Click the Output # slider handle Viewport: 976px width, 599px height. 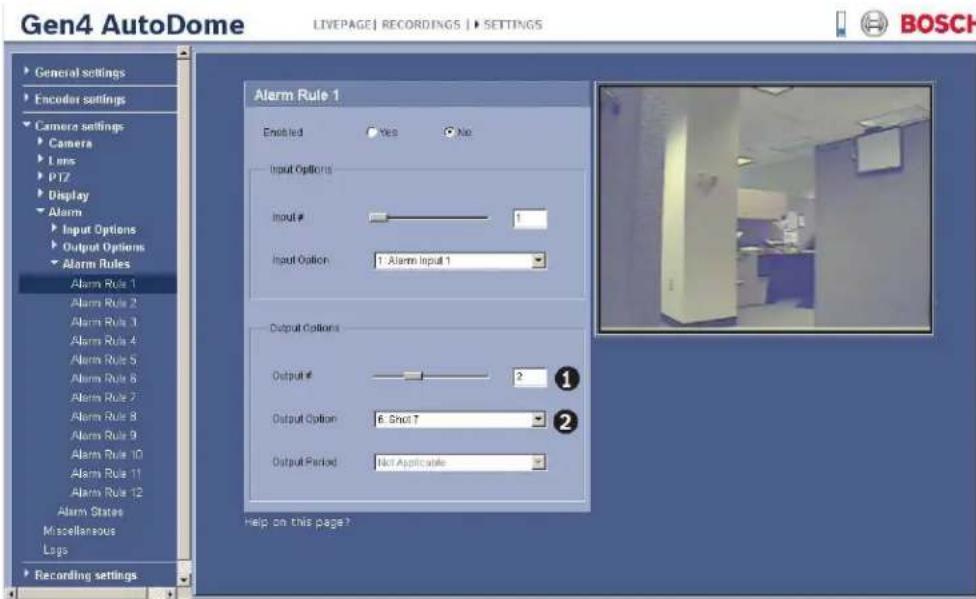[413, 376]
